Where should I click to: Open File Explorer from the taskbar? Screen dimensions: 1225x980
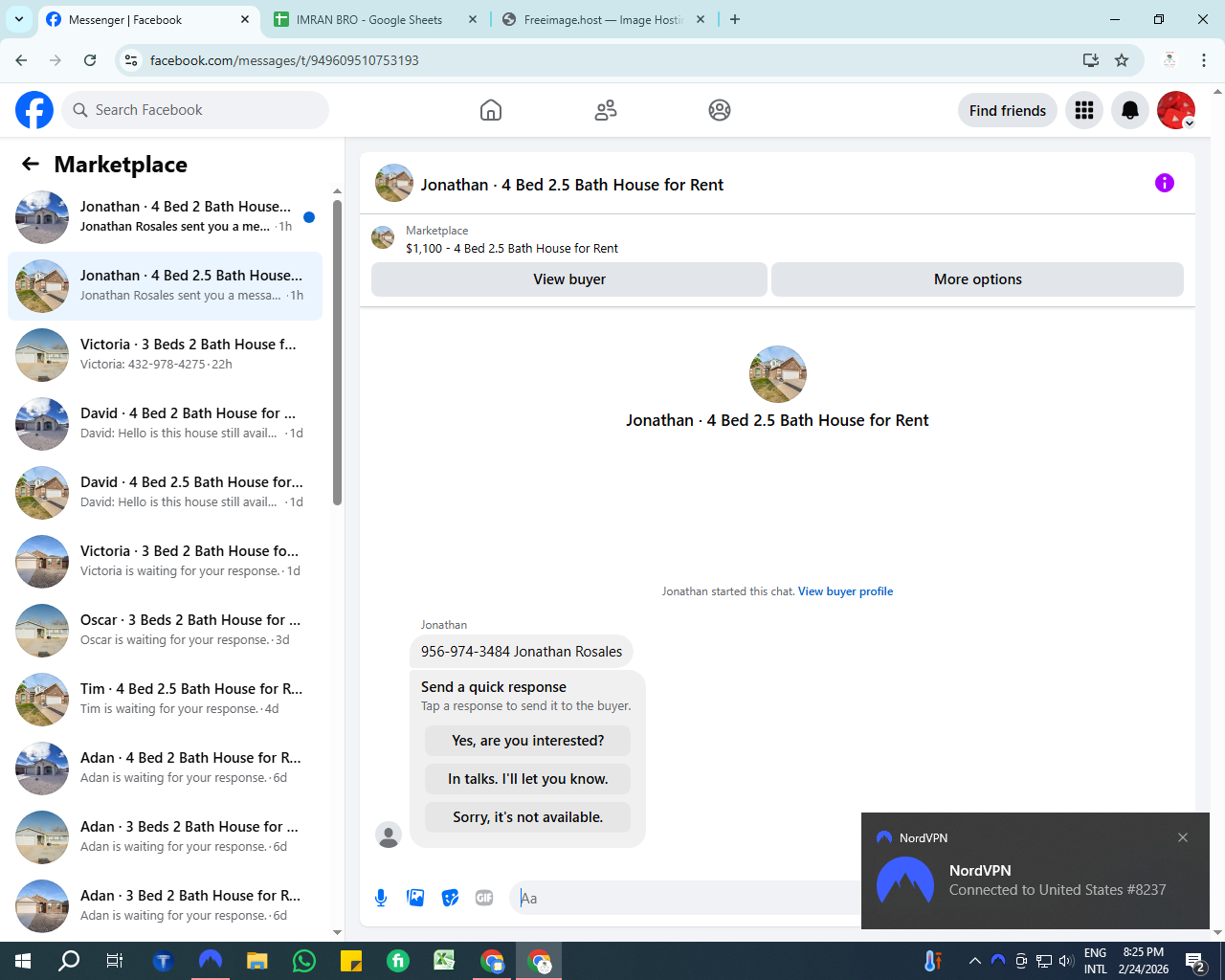pos(257,961)
